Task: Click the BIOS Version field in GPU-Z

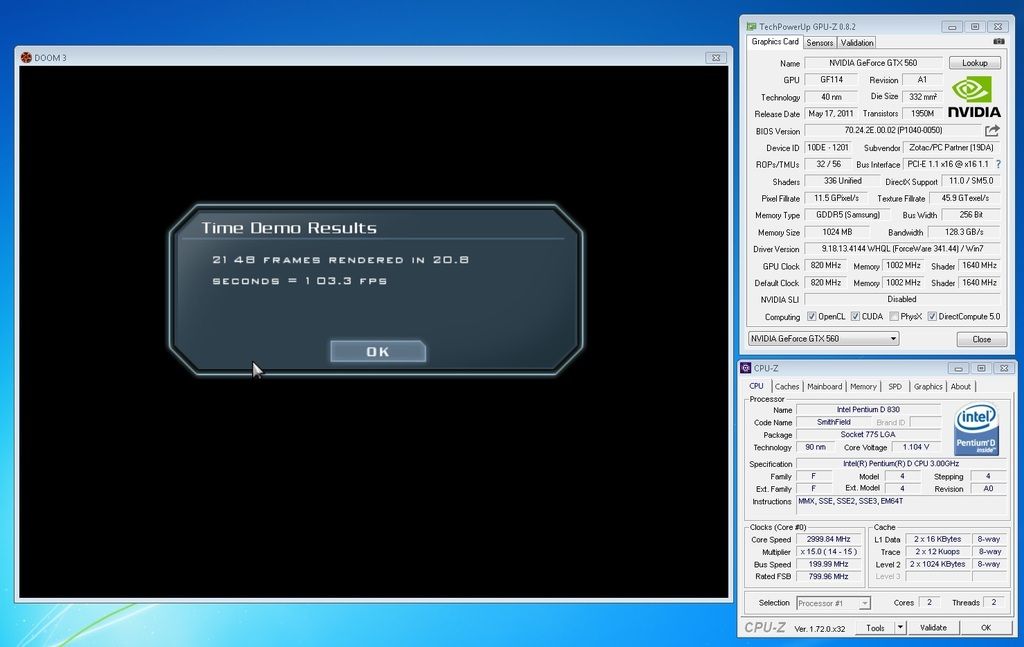Action: coord(893,131)
